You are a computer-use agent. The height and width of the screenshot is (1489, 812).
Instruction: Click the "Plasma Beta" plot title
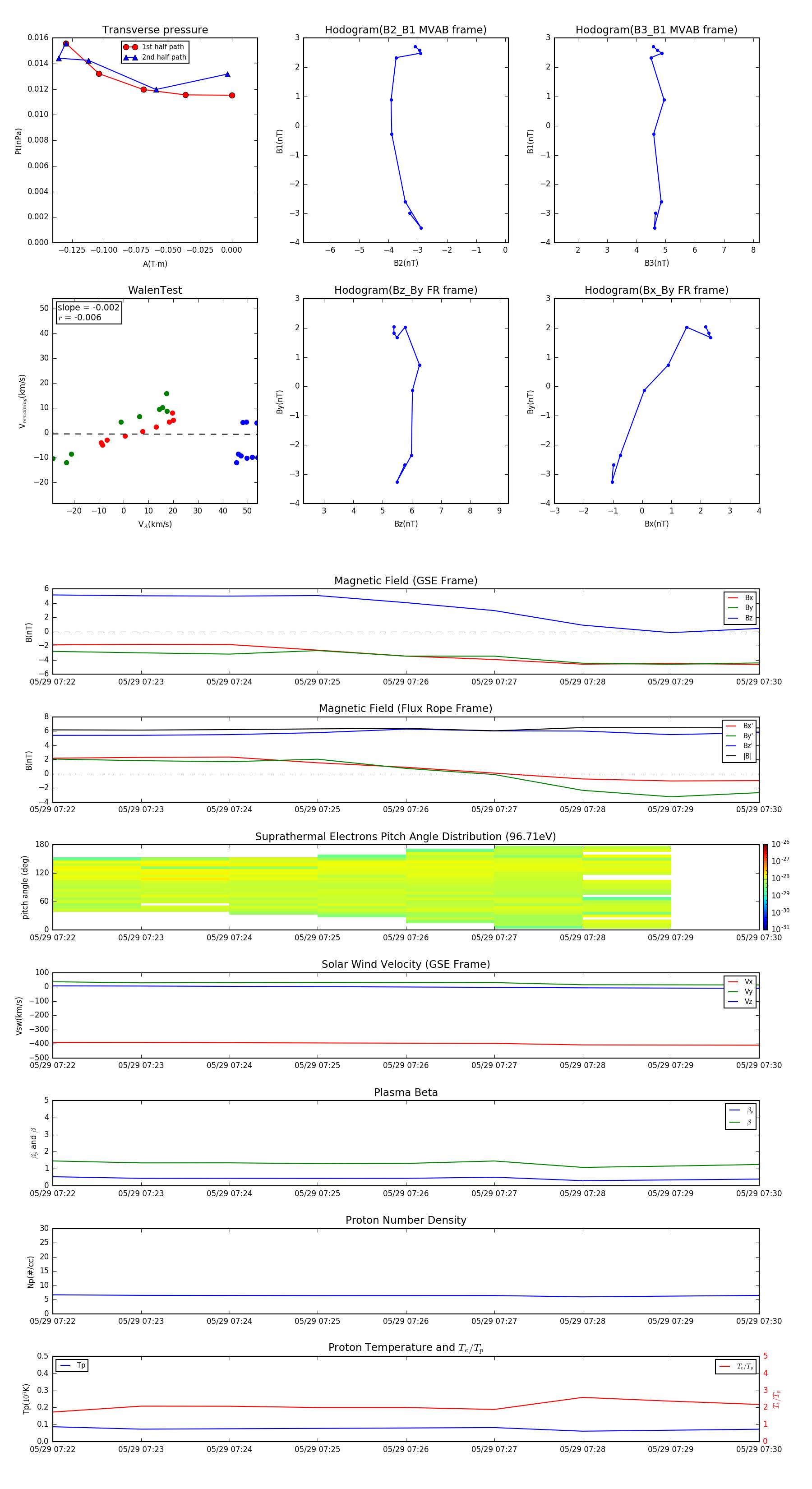point(406,1092)
